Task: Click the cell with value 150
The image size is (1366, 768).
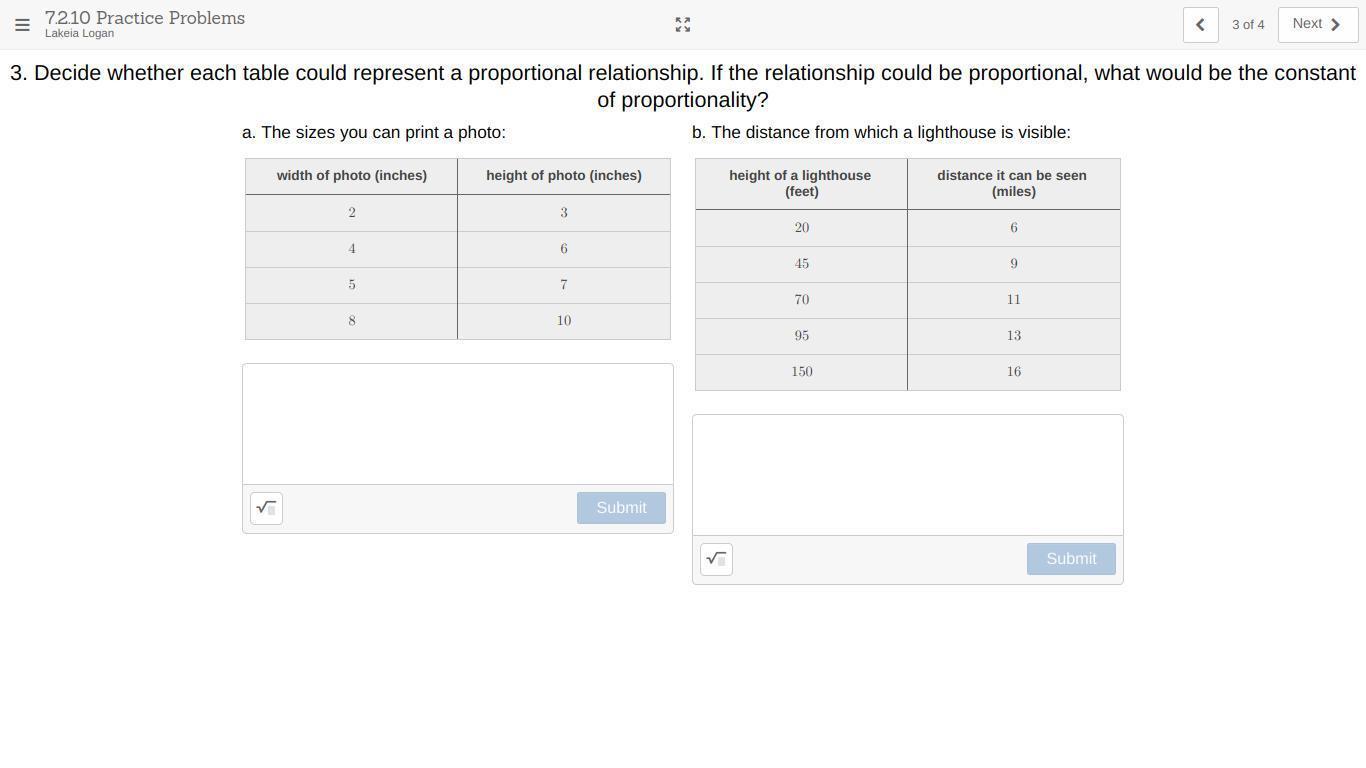Action: point(802,372)
